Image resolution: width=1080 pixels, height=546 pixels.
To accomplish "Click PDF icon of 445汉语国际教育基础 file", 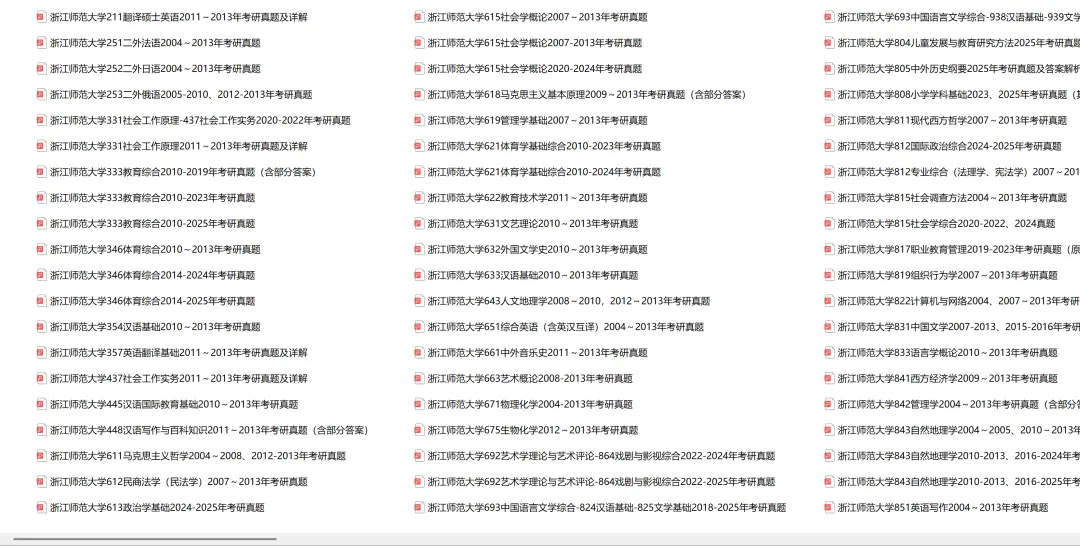I will tap(41, 404).
